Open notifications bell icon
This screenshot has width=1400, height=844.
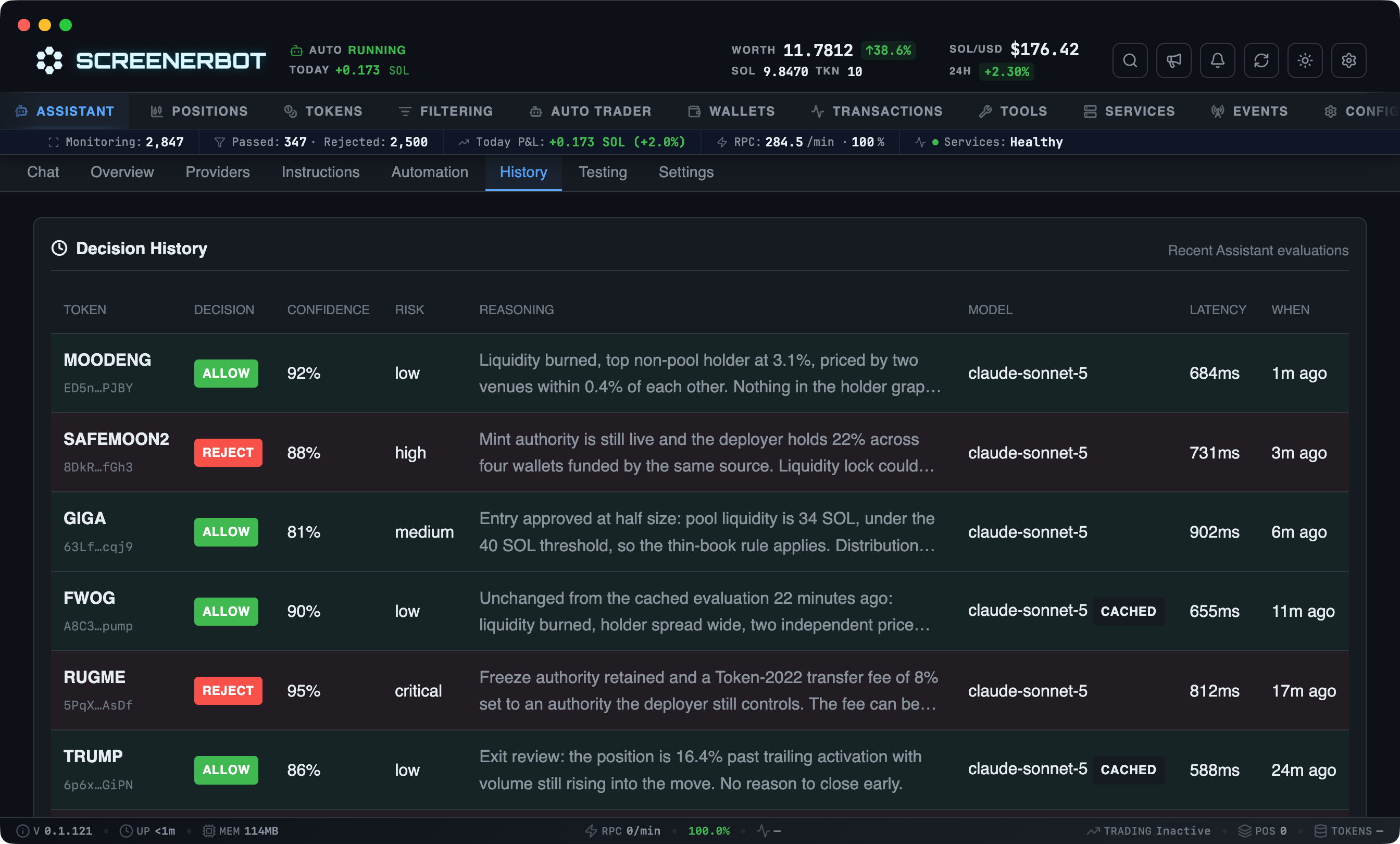(x=1217, y=60)
